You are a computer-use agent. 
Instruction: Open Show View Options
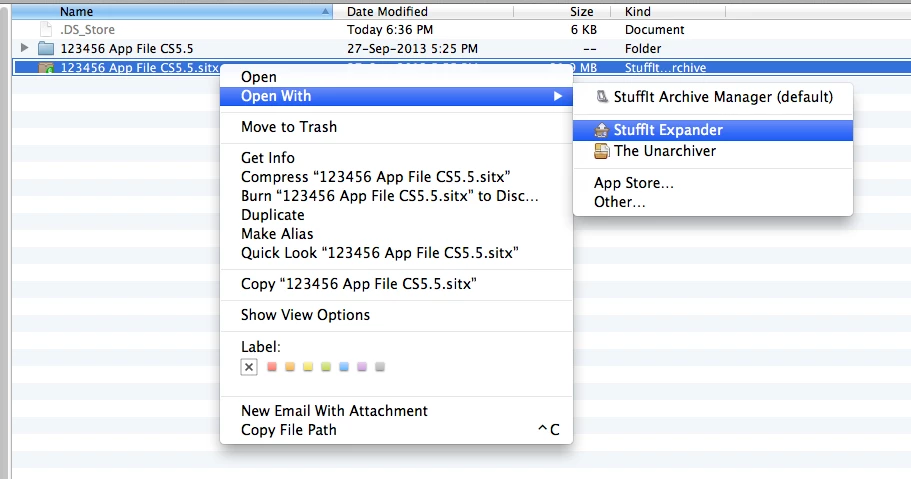click(396, 314)
